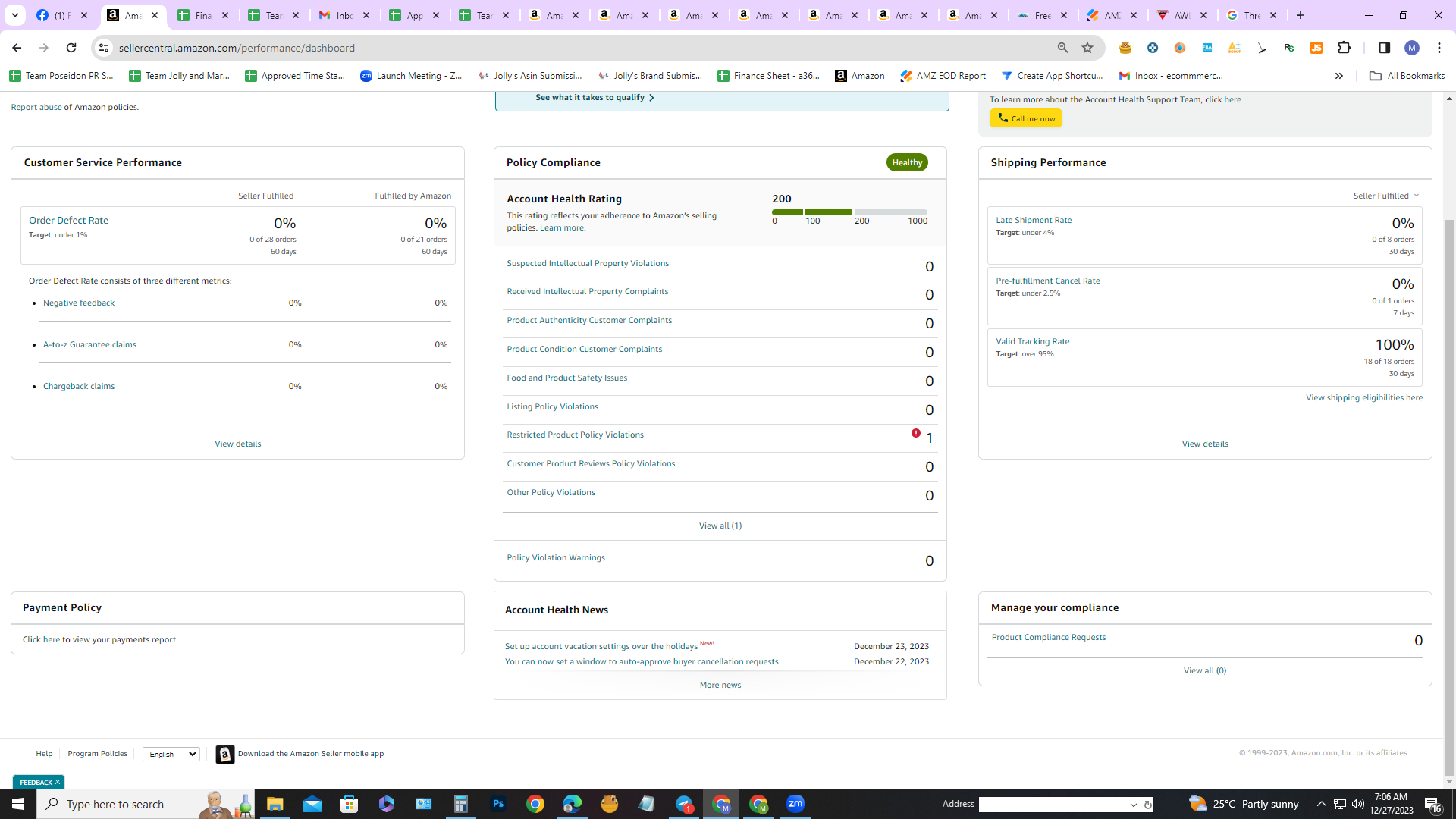Viewport: 1456px width, 819px height.
Task: Open Microsoft Edge from the taskbar
Action: click(573, 804)
